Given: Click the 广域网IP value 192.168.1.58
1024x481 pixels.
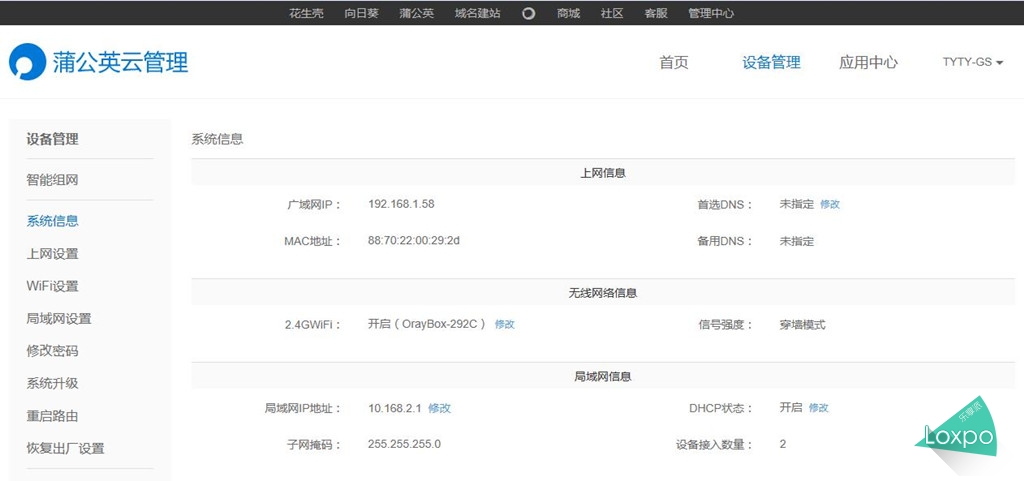Looking at the screenshot, I should pos(401,204).
